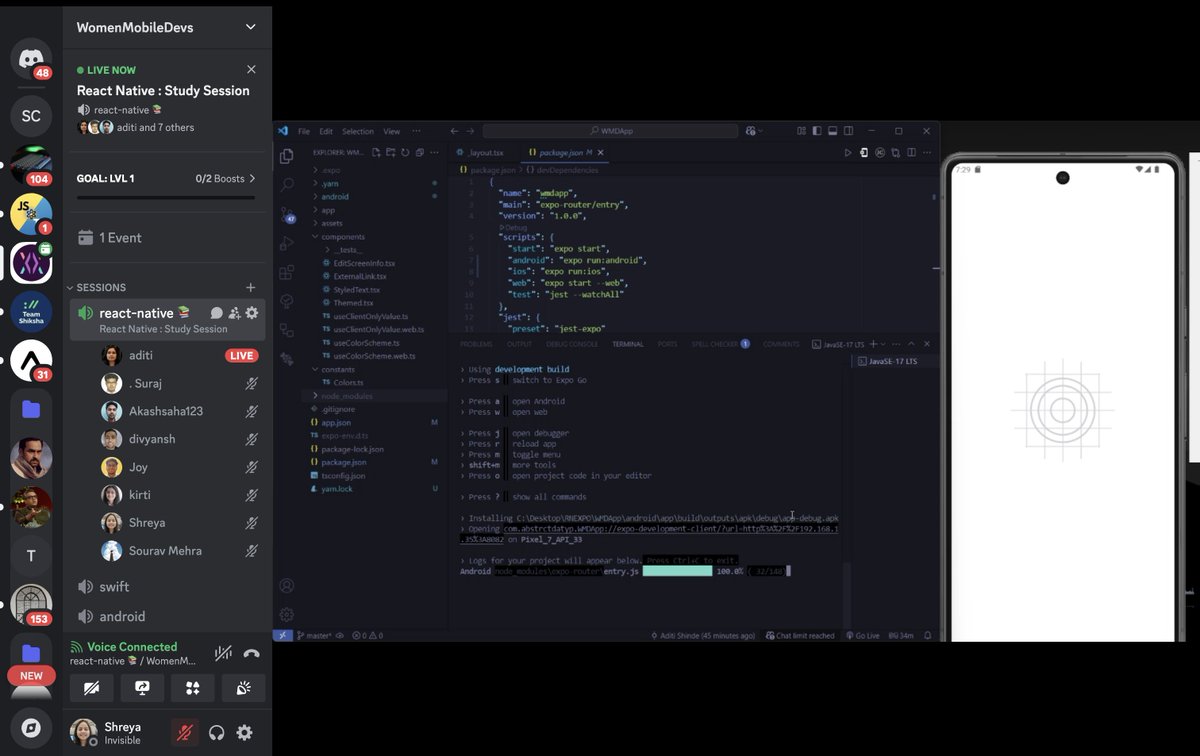The height and width of the screenshot is (756, 1200).
Task: Open VS Code Manage gear icon
Action: tap(287, 614)
